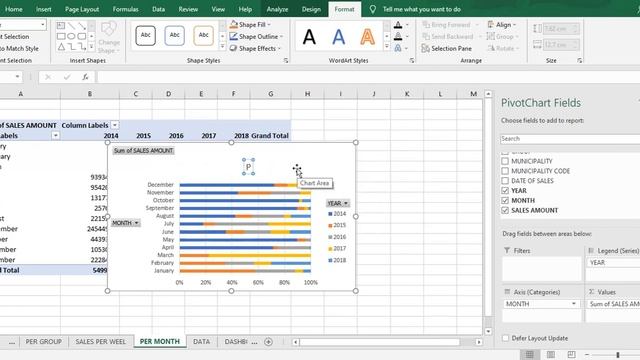640x360 pixels.
Task: Open the Insert ribbon tab
Action: coord(44,9)
